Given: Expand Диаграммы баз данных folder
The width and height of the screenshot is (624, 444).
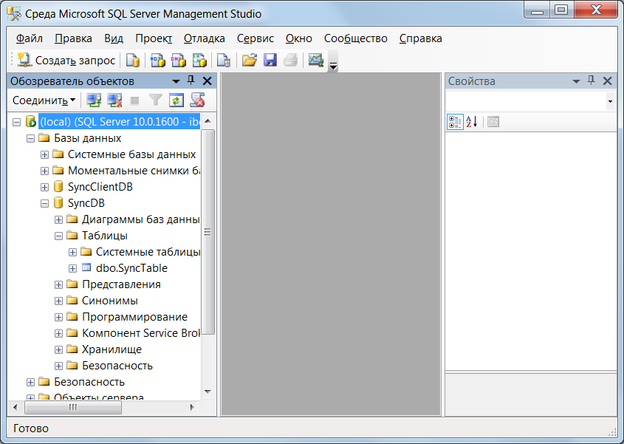Looking at the screenshot, I should [x=58, y=220].
